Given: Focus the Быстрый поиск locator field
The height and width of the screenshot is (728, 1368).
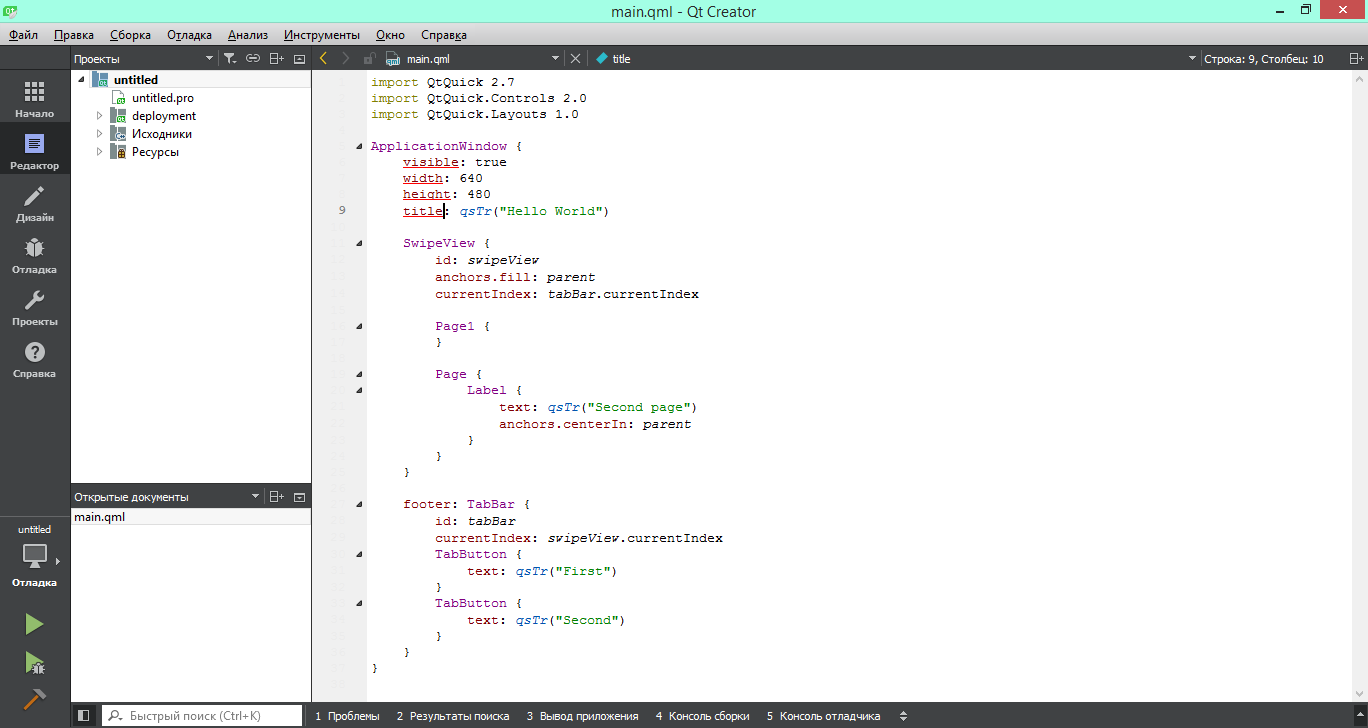Looking at the screenshot, I should coord(203,716).
